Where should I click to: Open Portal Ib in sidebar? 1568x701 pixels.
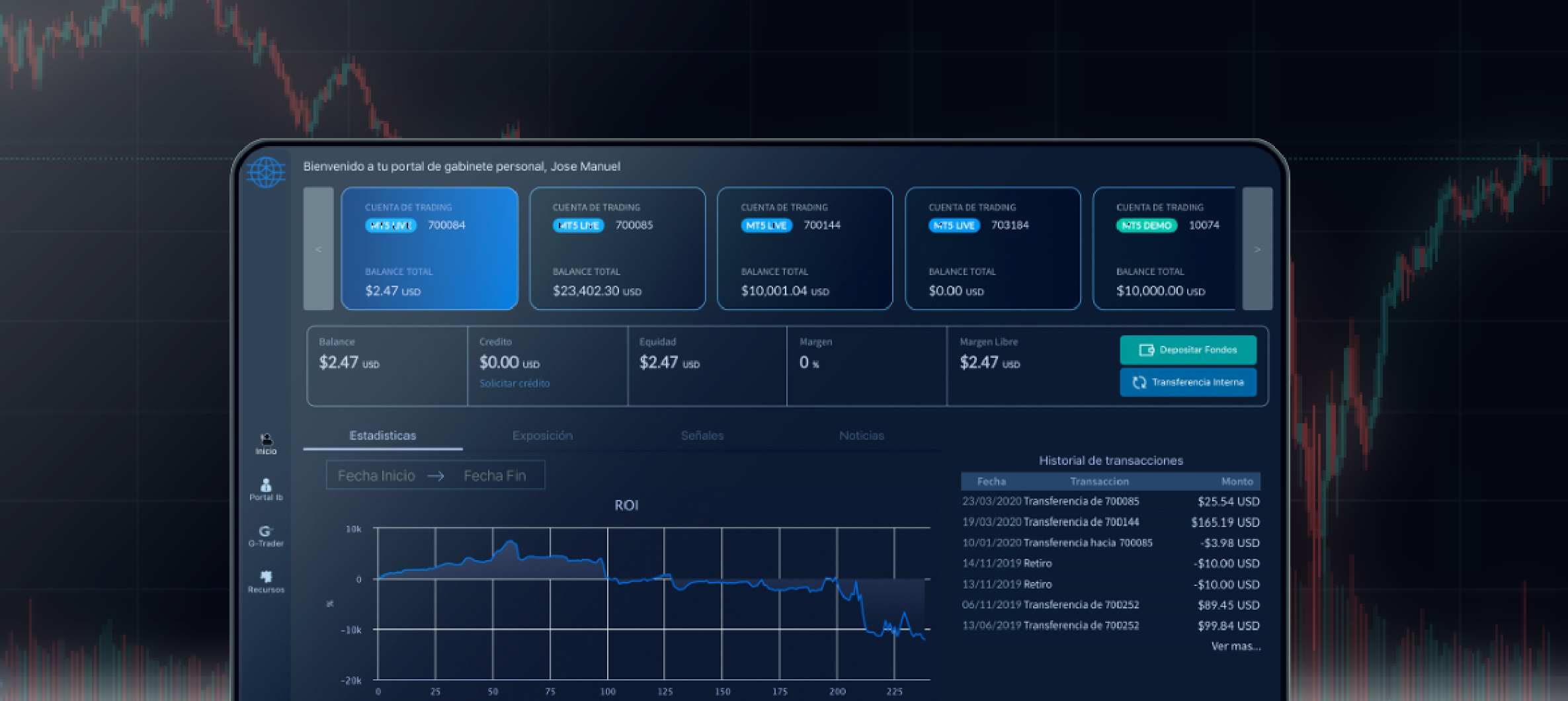(266, 489)
